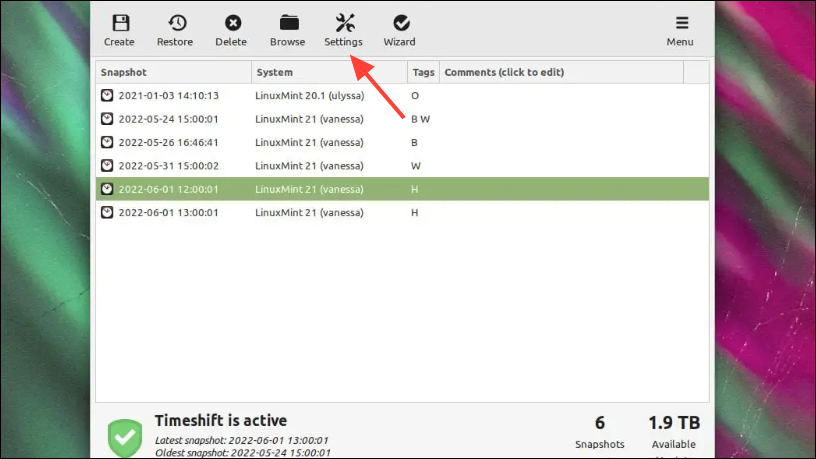
Task: Click clock icon of 2022-06-01 13:00:01 snapshot
Action: click(x=107, y=212)
